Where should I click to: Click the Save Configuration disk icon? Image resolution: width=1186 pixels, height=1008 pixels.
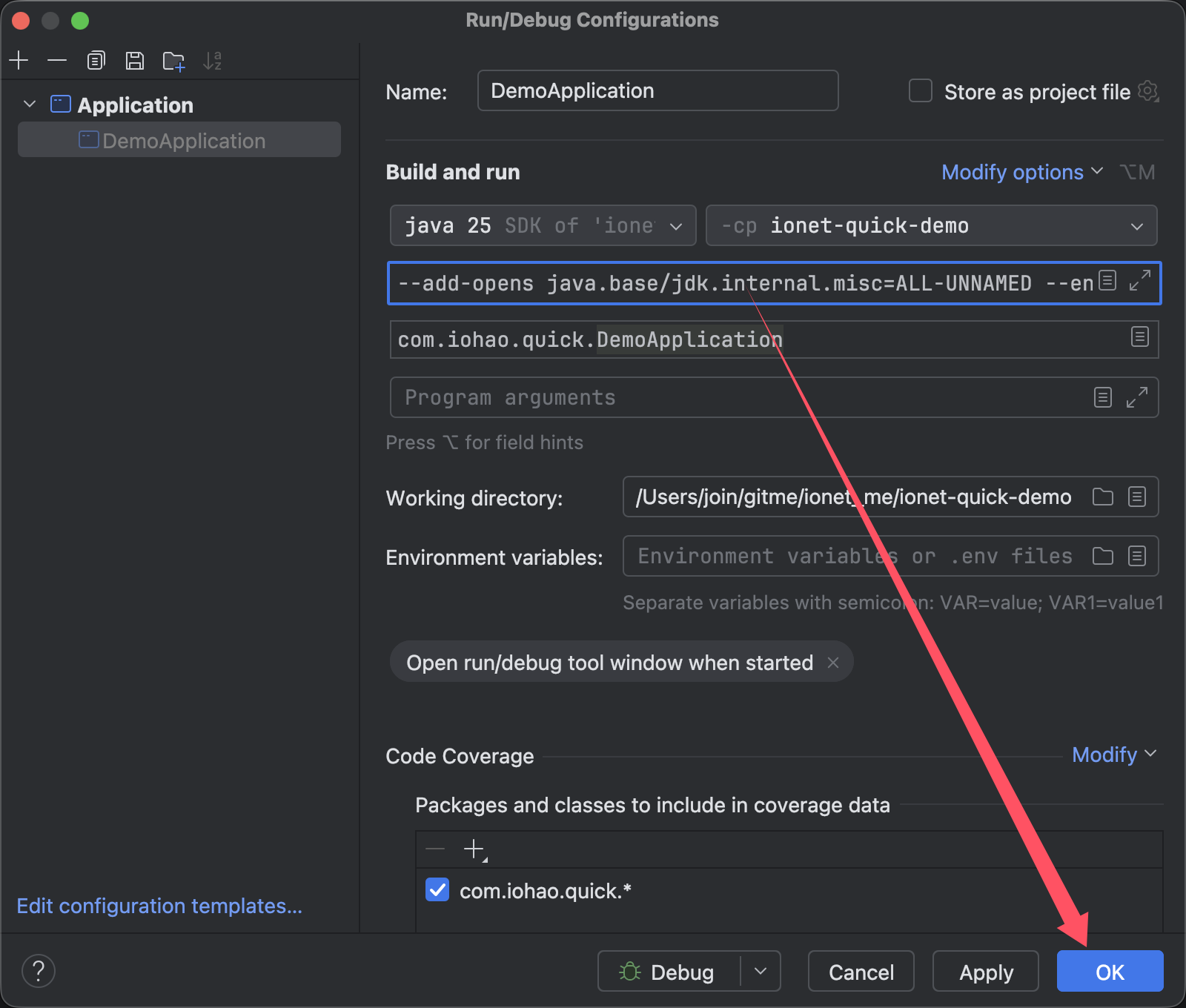click(134, 61)
